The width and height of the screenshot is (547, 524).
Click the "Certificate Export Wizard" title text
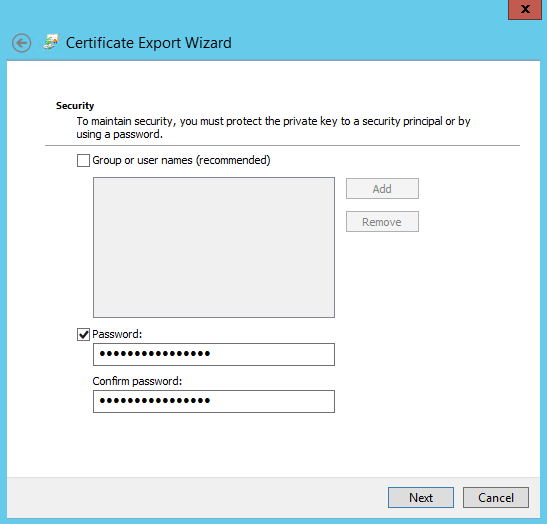pyautogui.click(x=149, y=43)
